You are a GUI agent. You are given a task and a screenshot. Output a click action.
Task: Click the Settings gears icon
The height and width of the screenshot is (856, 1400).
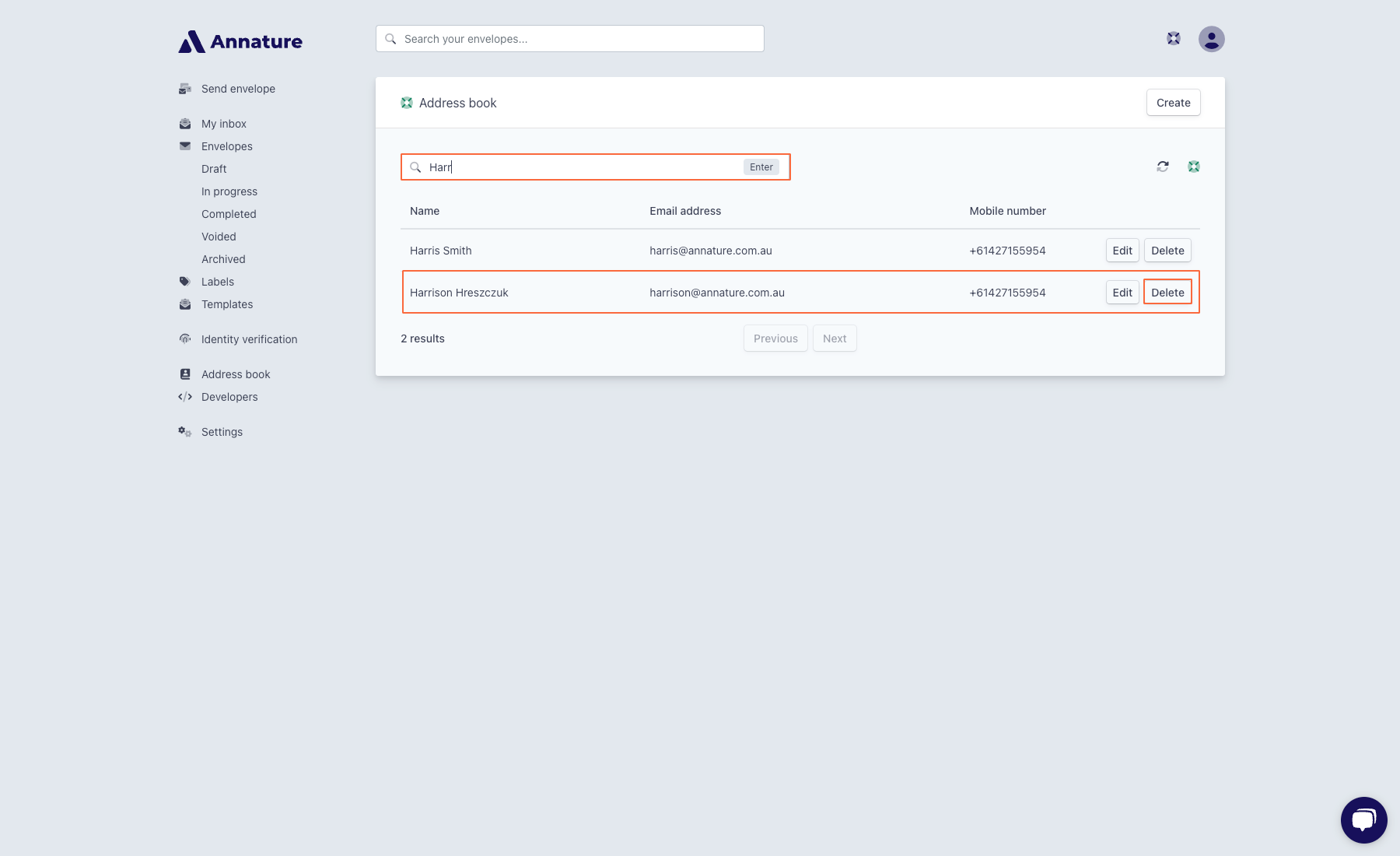(185, 432)
